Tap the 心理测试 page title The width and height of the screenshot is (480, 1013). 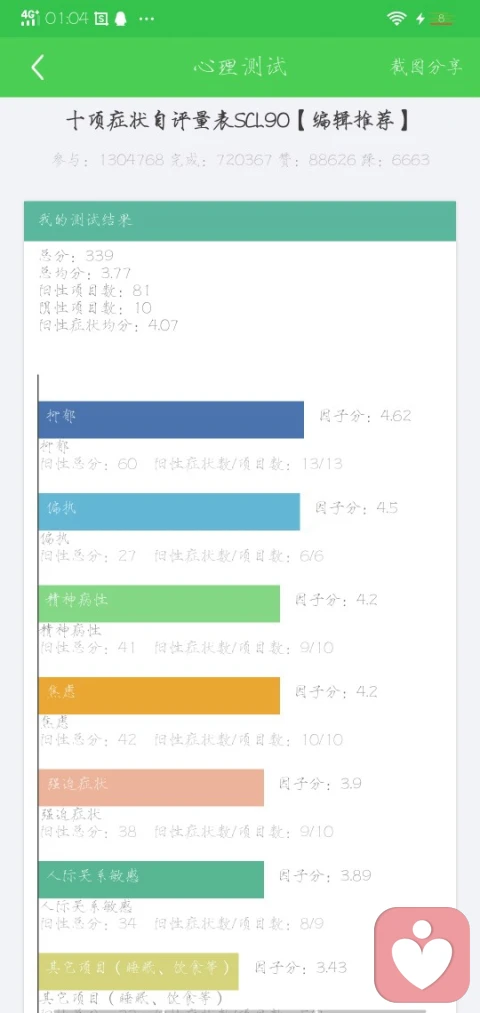coord(240,67)
